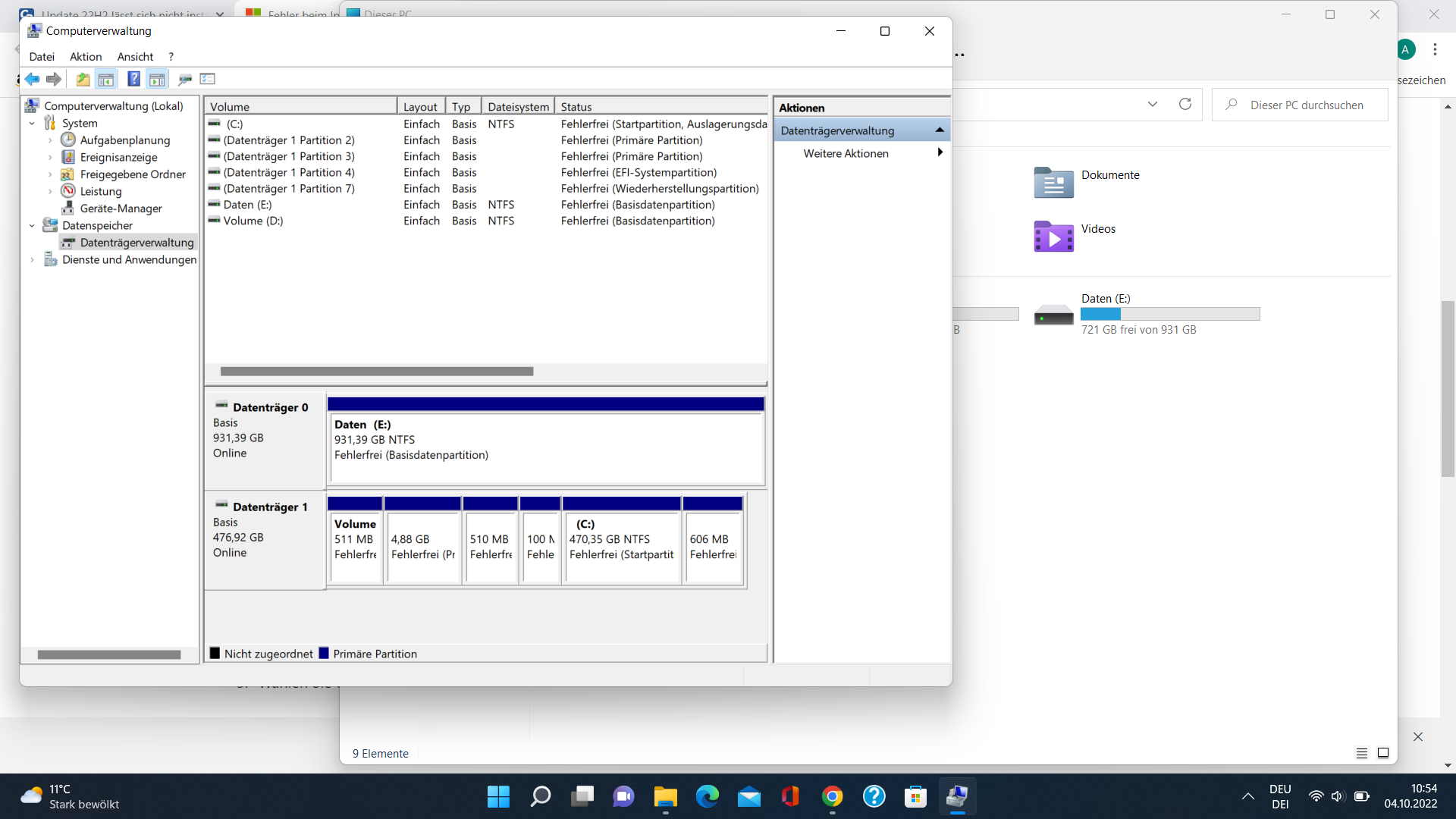
Task: Open the Aktion menu
Action: [86, 57]
